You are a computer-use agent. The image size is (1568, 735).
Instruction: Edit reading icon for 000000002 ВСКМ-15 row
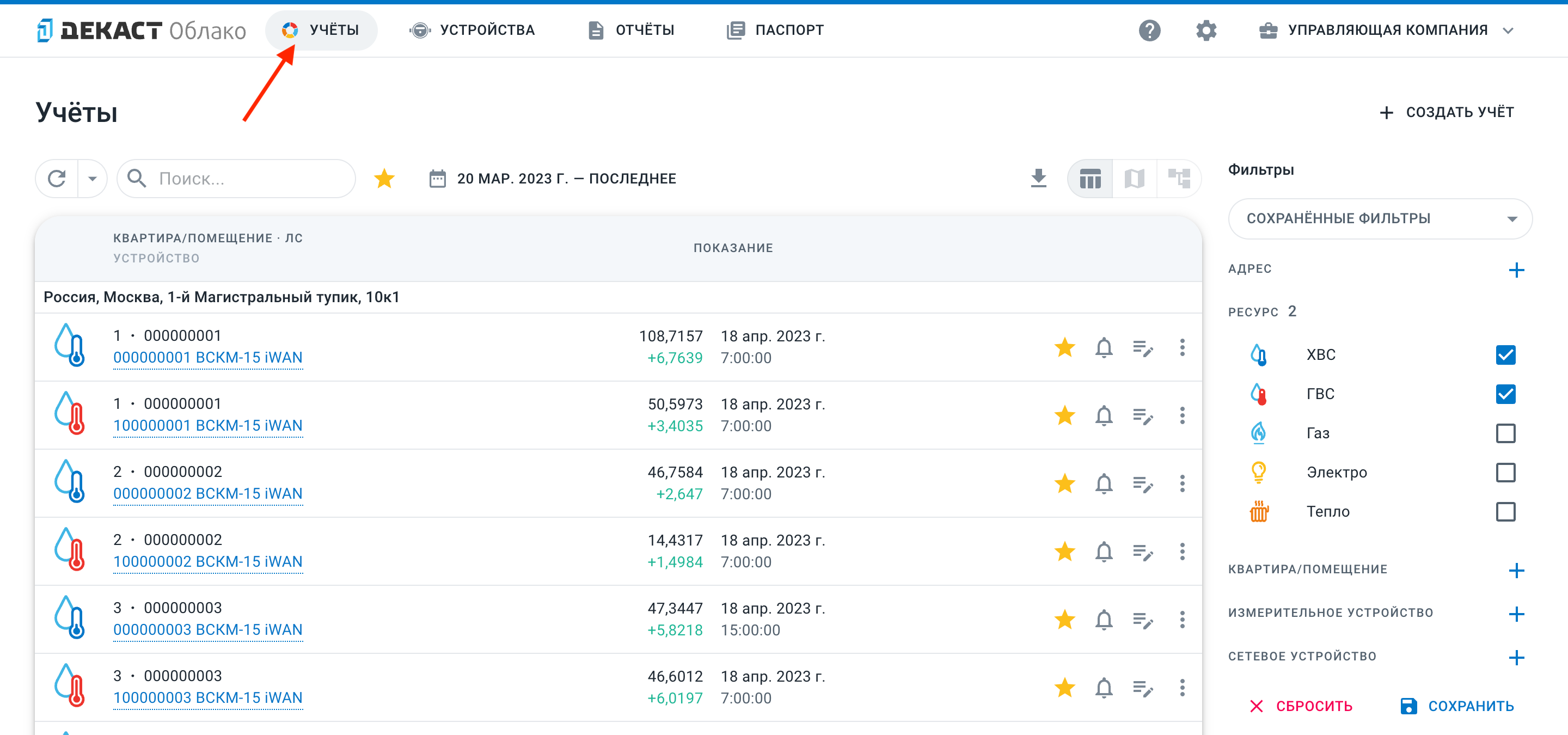click(1143, 485)
